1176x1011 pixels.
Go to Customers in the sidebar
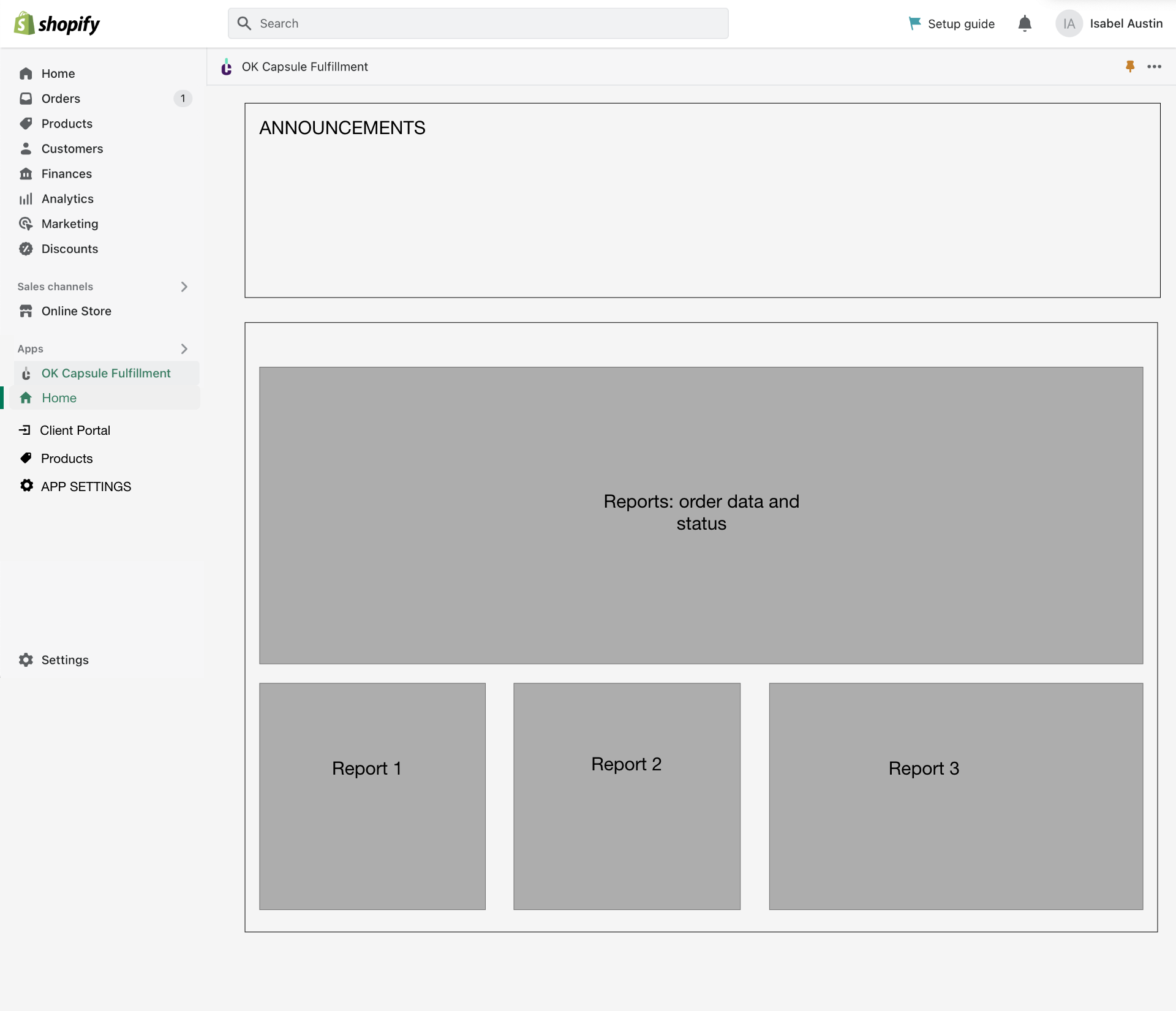click(x=72, y=149)
